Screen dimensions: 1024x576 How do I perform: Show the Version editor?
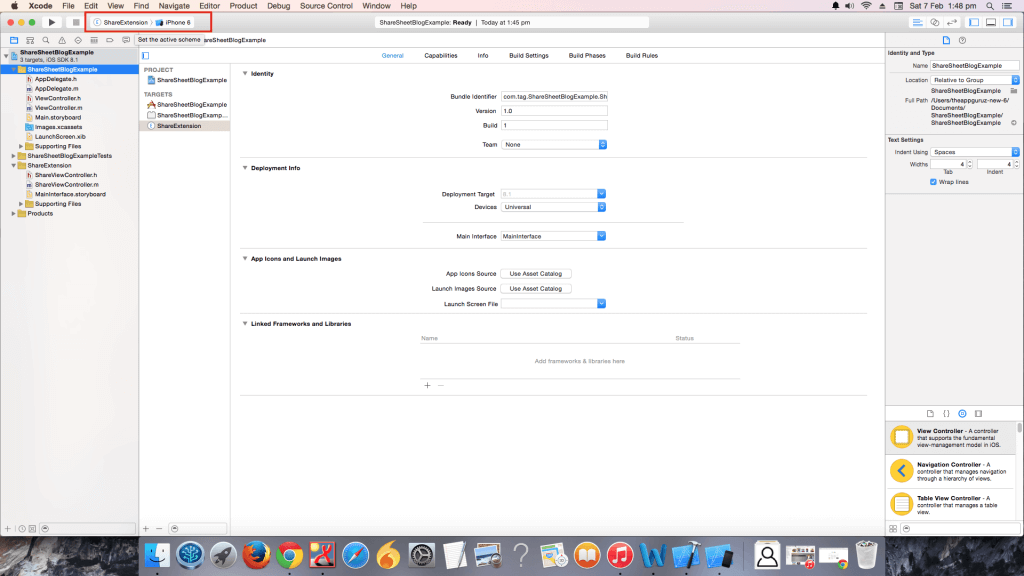pos(952,22)
